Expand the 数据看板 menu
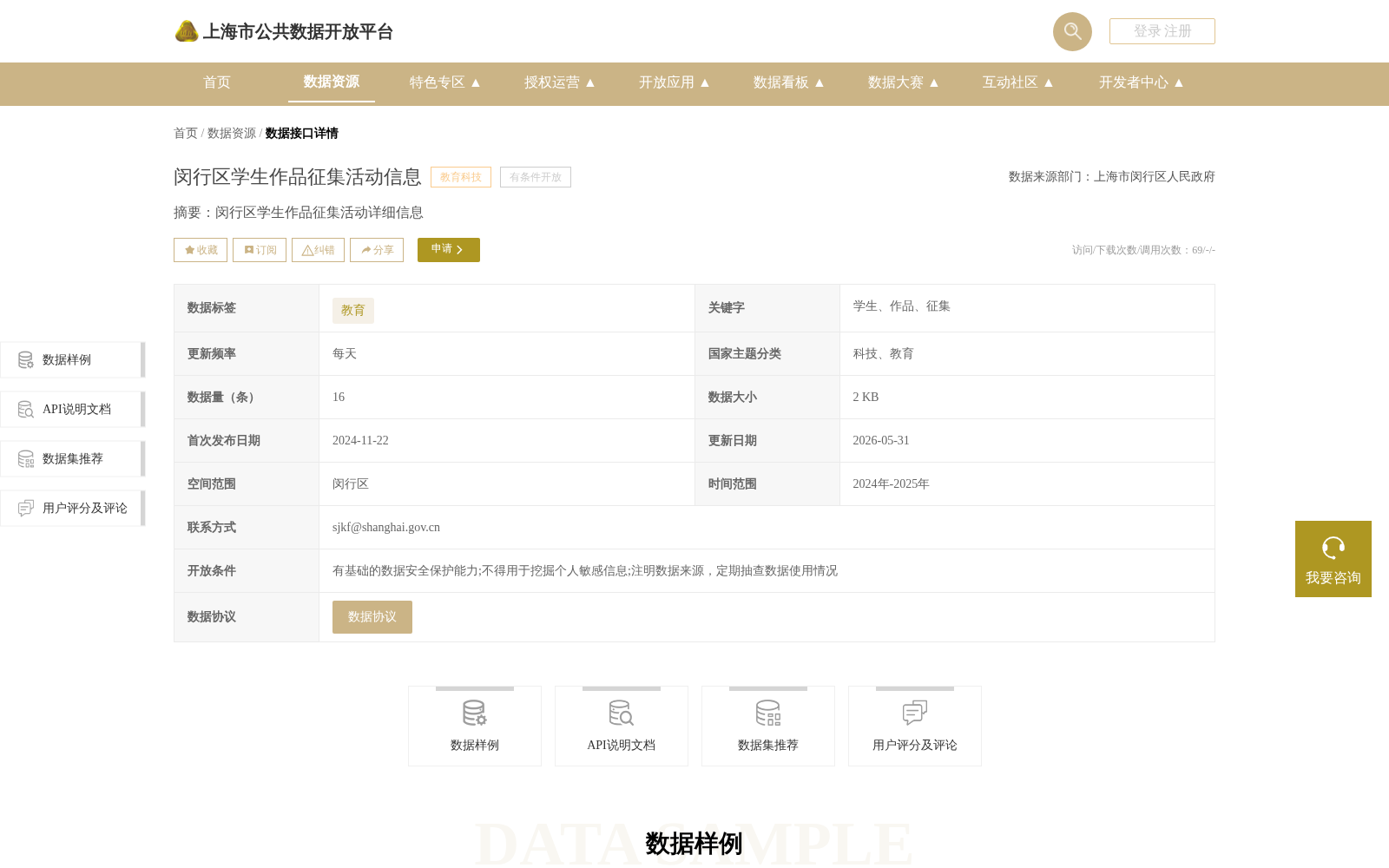The width and height of the screenshot is (1389, 868). pos(789,82)
